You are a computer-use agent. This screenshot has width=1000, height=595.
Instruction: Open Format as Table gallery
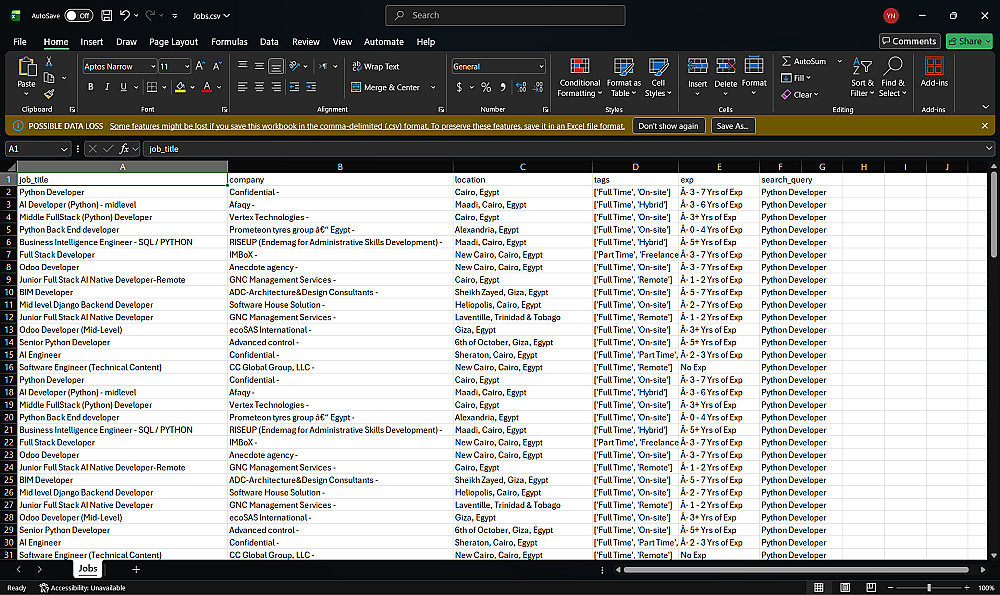[623, 77]
